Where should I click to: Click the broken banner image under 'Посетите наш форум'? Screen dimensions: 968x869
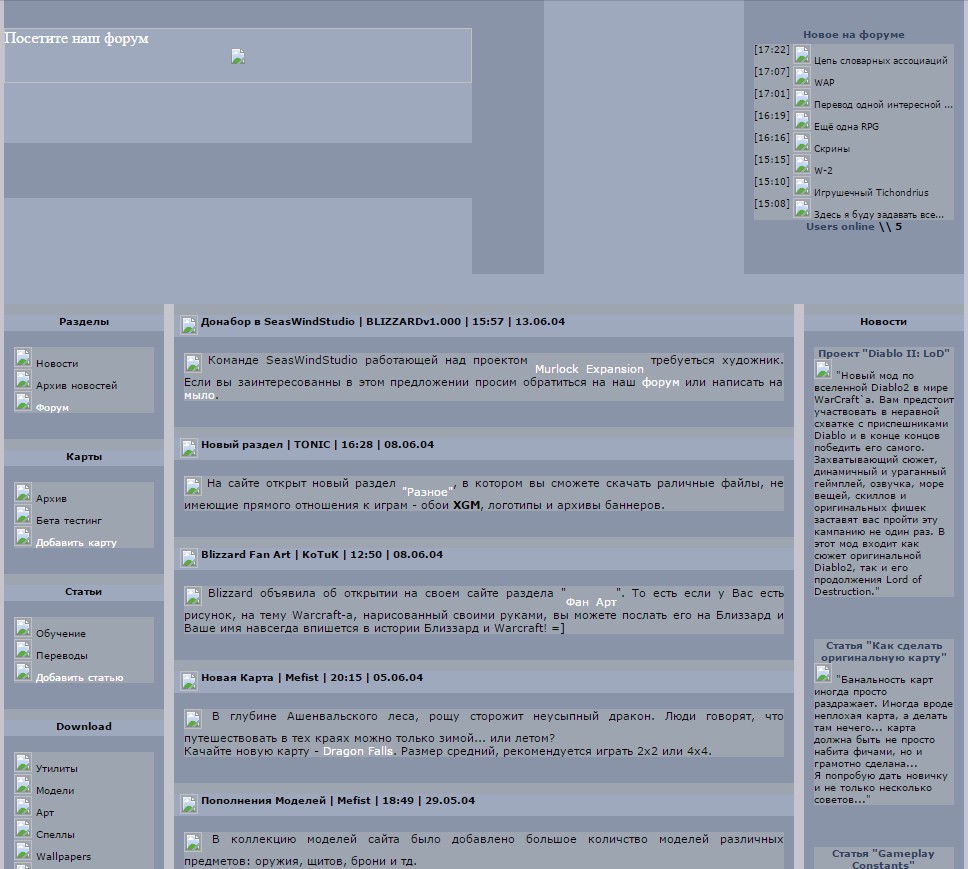[238, 57]
